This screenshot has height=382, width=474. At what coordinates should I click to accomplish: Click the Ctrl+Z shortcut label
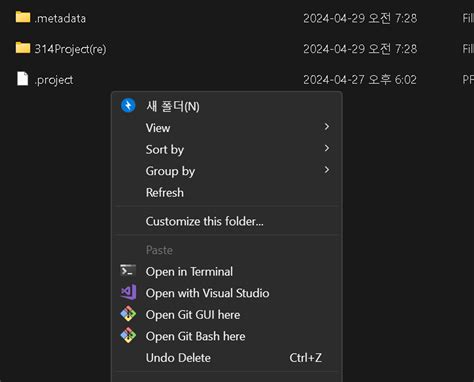pyautogui.click(x=305, y=358)
